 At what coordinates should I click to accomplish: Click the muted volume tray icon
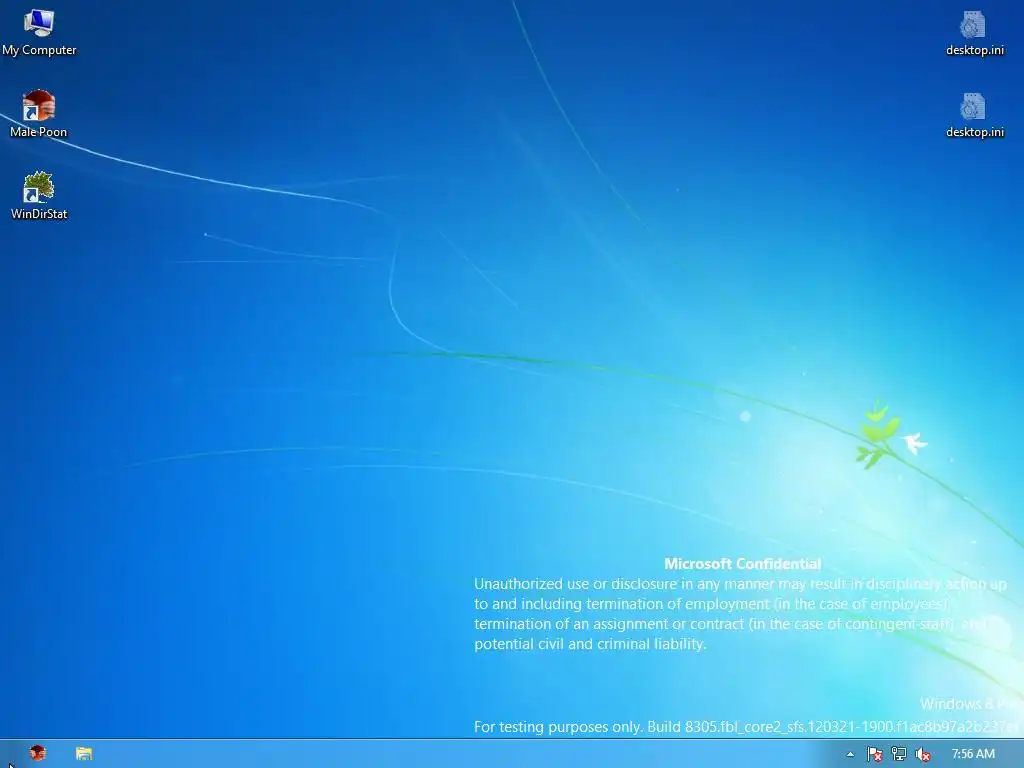[x=923, y=754]
